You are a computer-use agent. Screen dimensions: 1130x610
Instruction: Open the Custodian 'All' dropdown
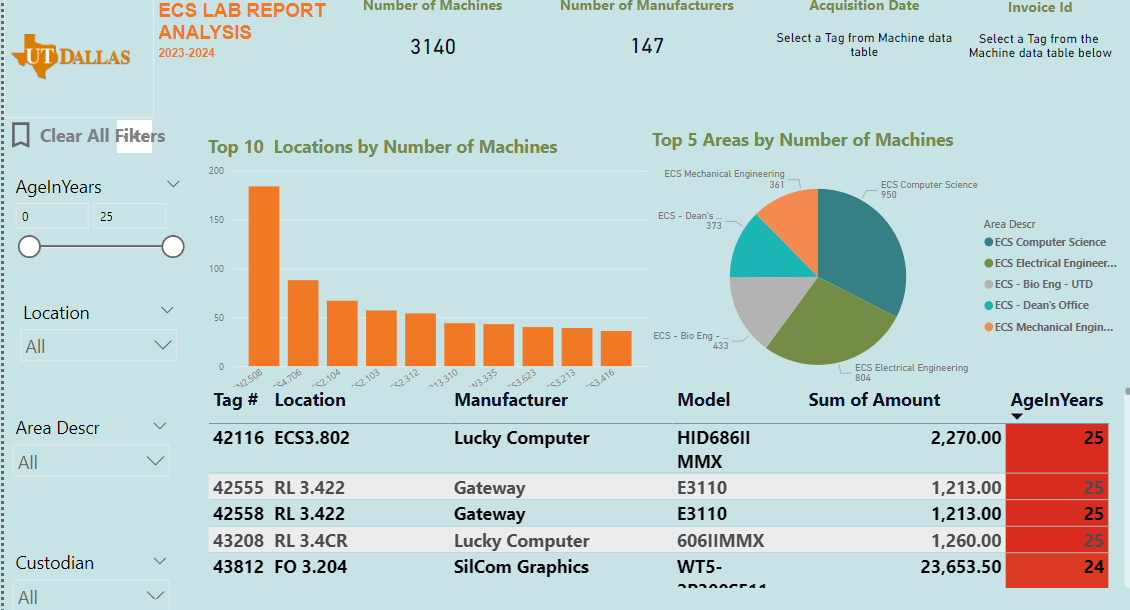92,596
